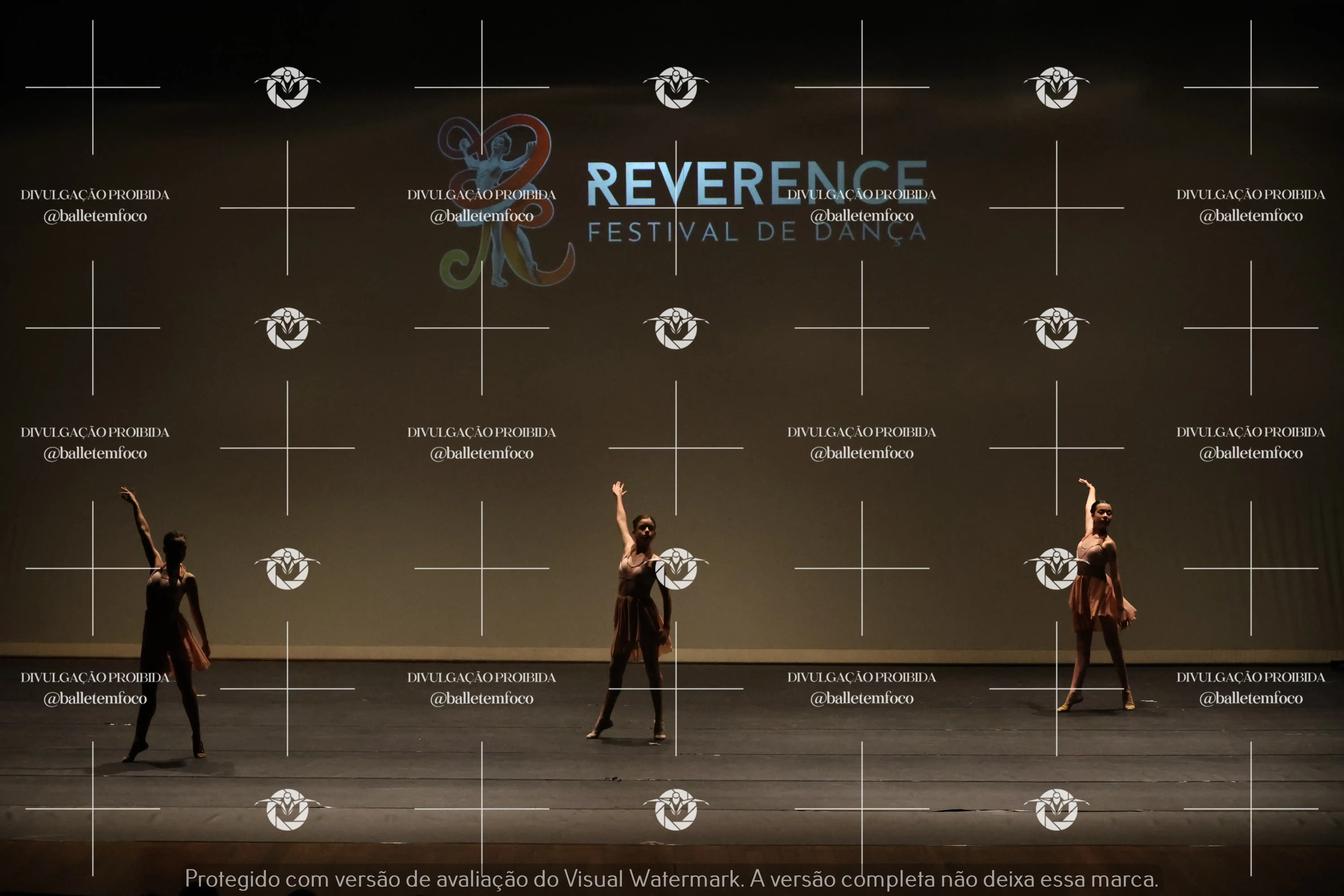Click the camera-flower watermark overlapping the center dancer

tap(676, 568)
